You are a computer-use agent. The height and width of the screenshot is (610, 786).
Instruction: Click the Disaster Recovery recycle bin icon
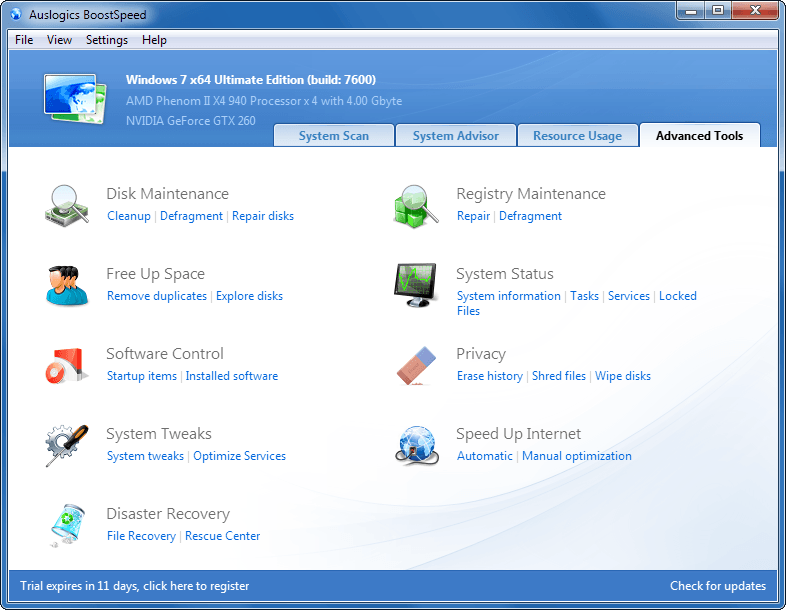tap(68, 524)
